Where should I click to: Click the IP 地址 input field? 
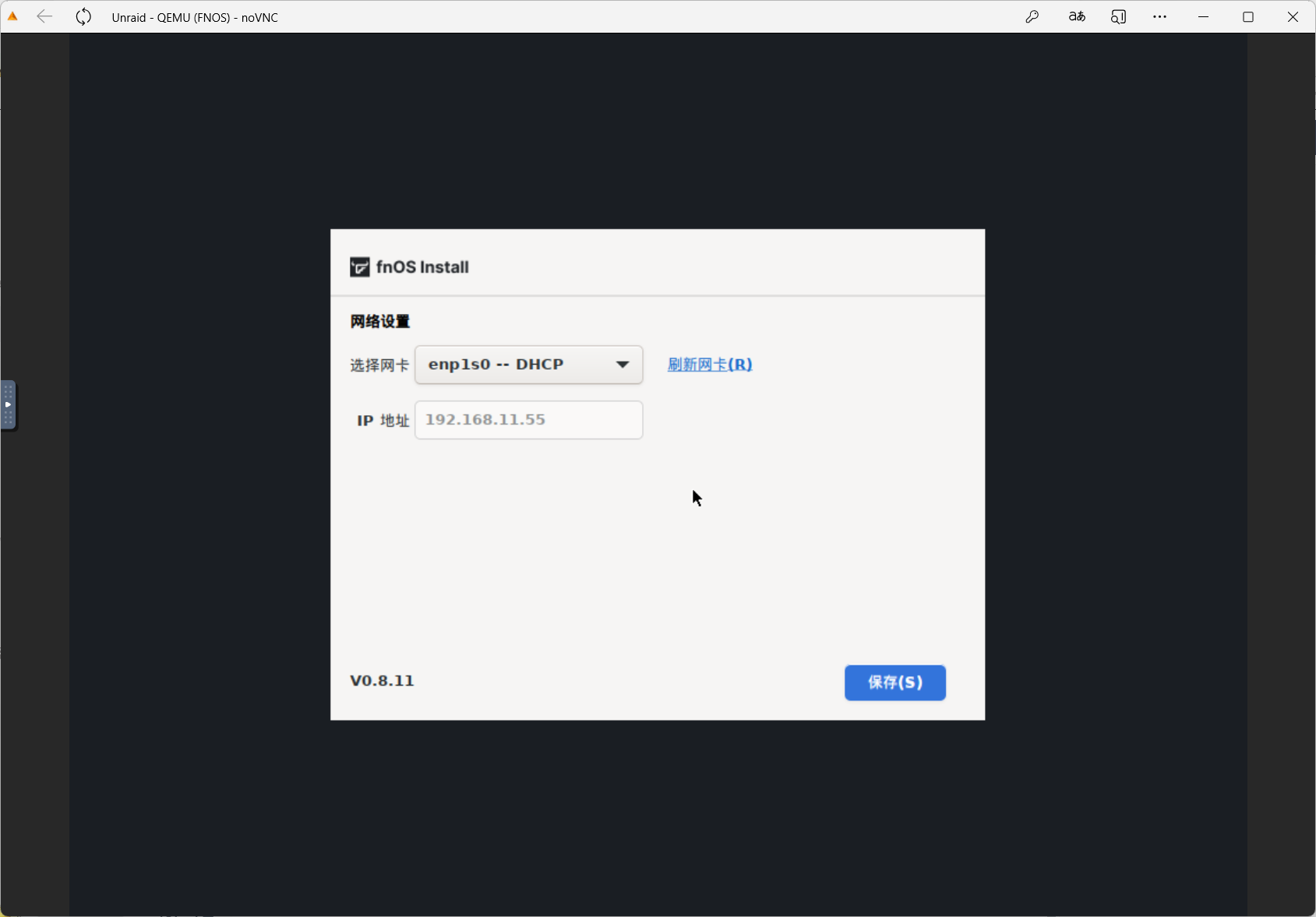[528, 420]
